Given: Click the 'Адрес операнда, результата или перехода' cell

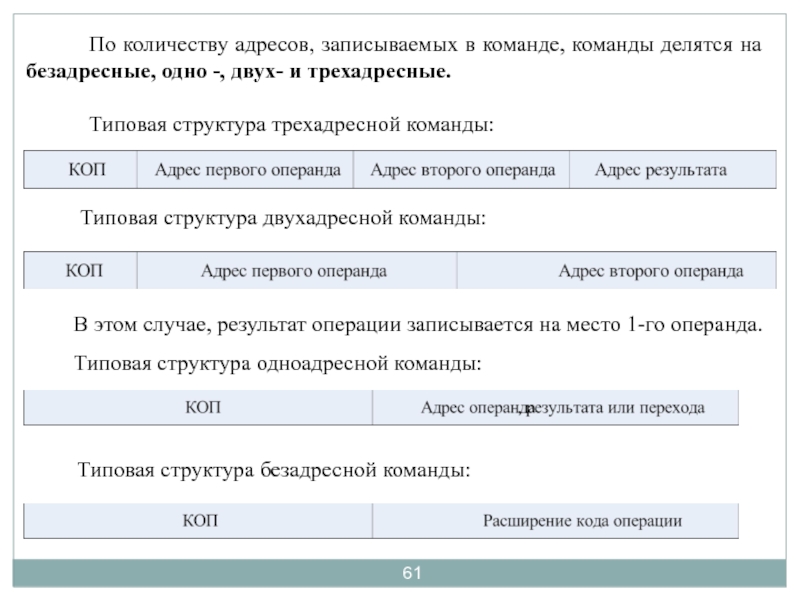Looking at the screenshot, I should tap(562, 408).
